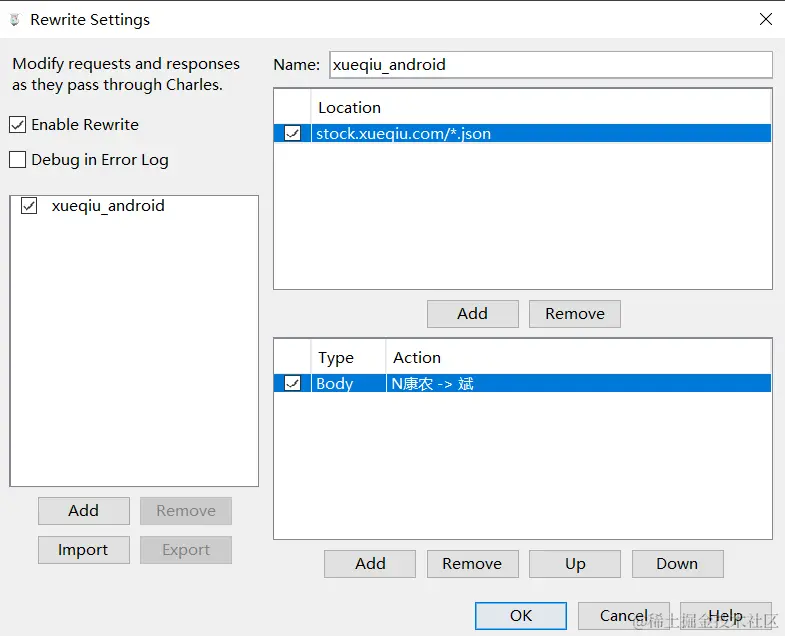Remove the selected rewrite rule
This screenshot has width=785, height=636.
point(473,564)
